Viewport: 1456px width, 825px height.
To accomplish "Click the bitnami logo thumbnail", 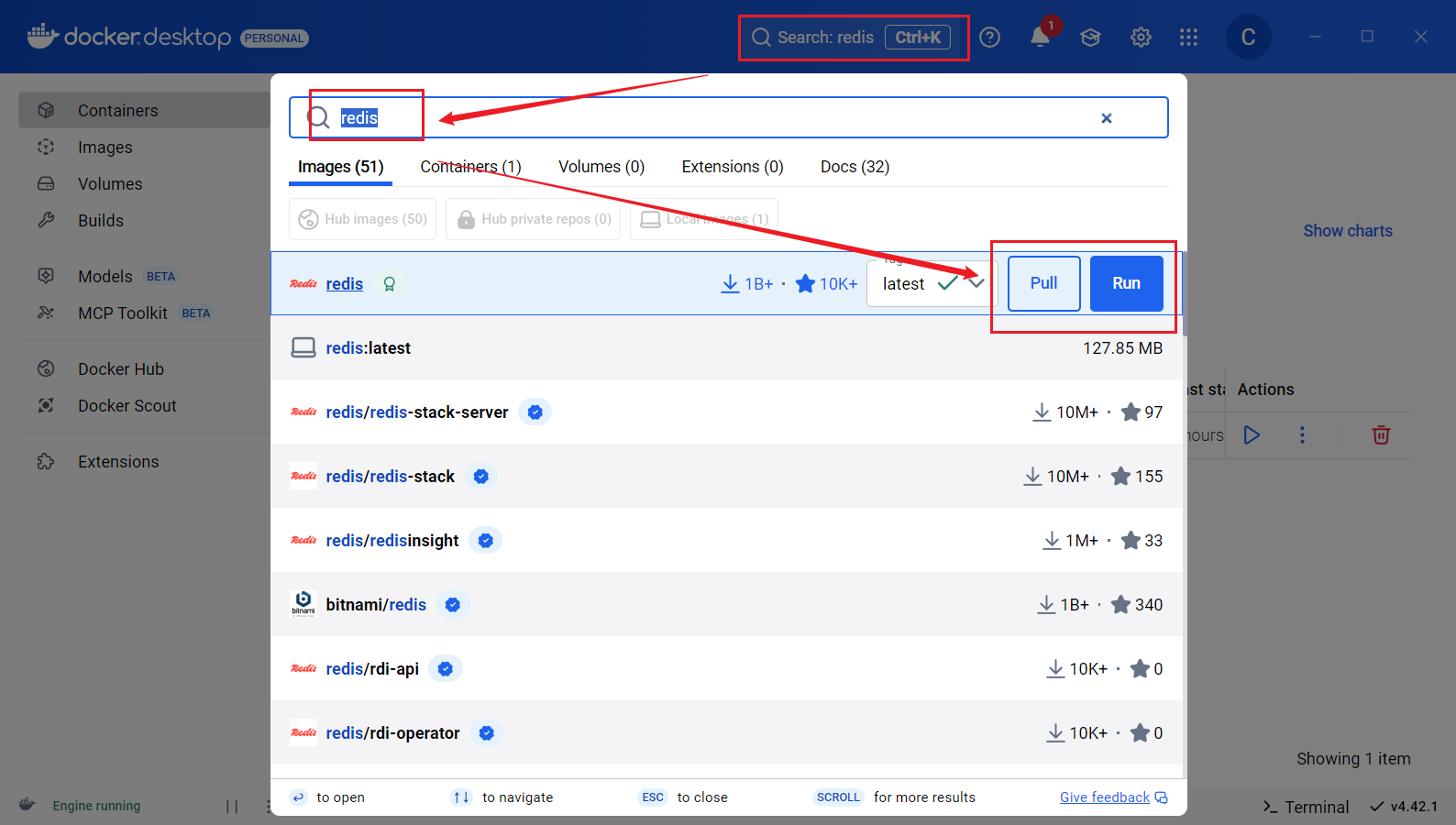I will (303, 604).
